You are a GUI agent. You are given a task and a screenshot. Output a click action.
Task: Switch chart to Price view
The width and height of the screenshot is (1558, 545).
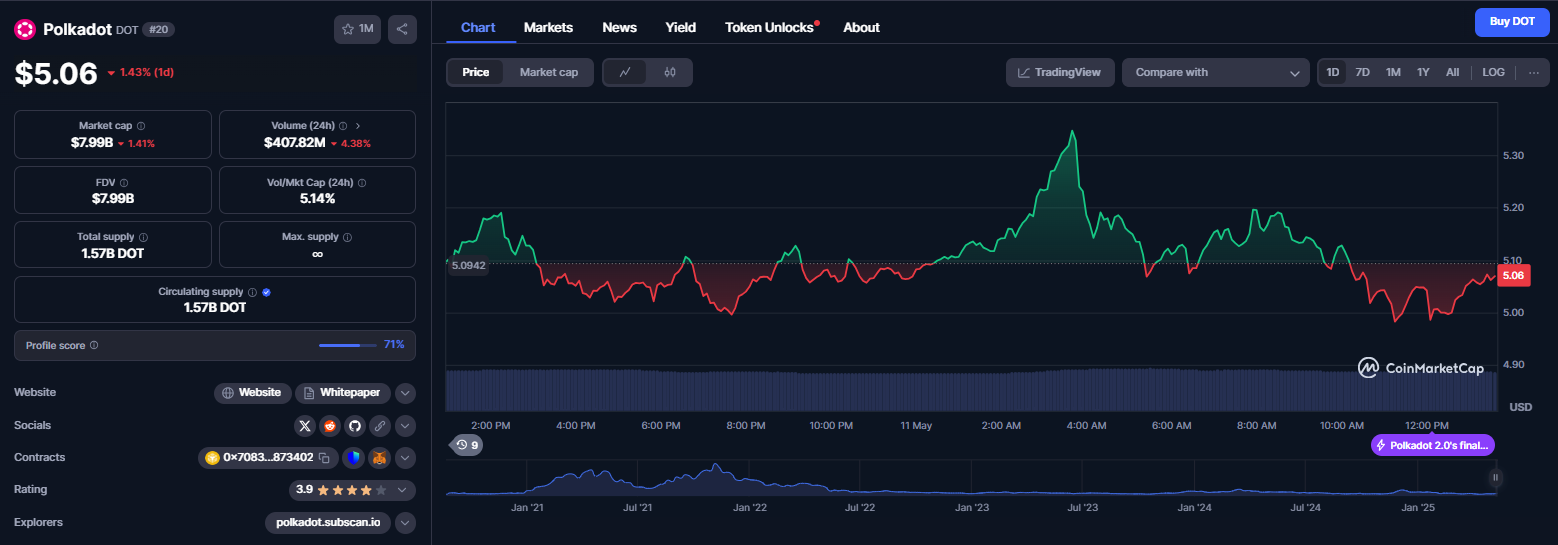[476, 72]
